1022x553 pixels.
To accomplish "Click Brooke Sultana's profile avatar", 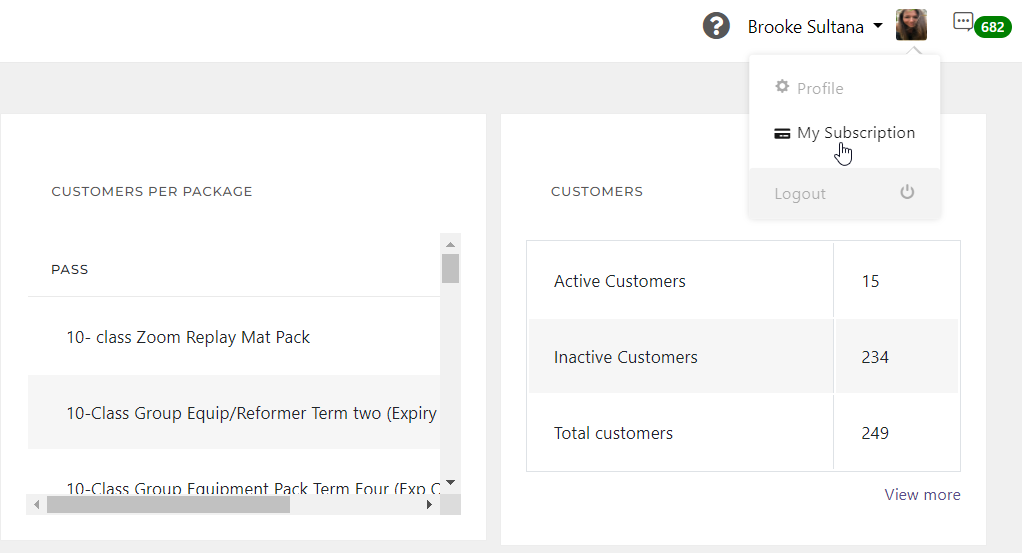I will tap(911, 25).
